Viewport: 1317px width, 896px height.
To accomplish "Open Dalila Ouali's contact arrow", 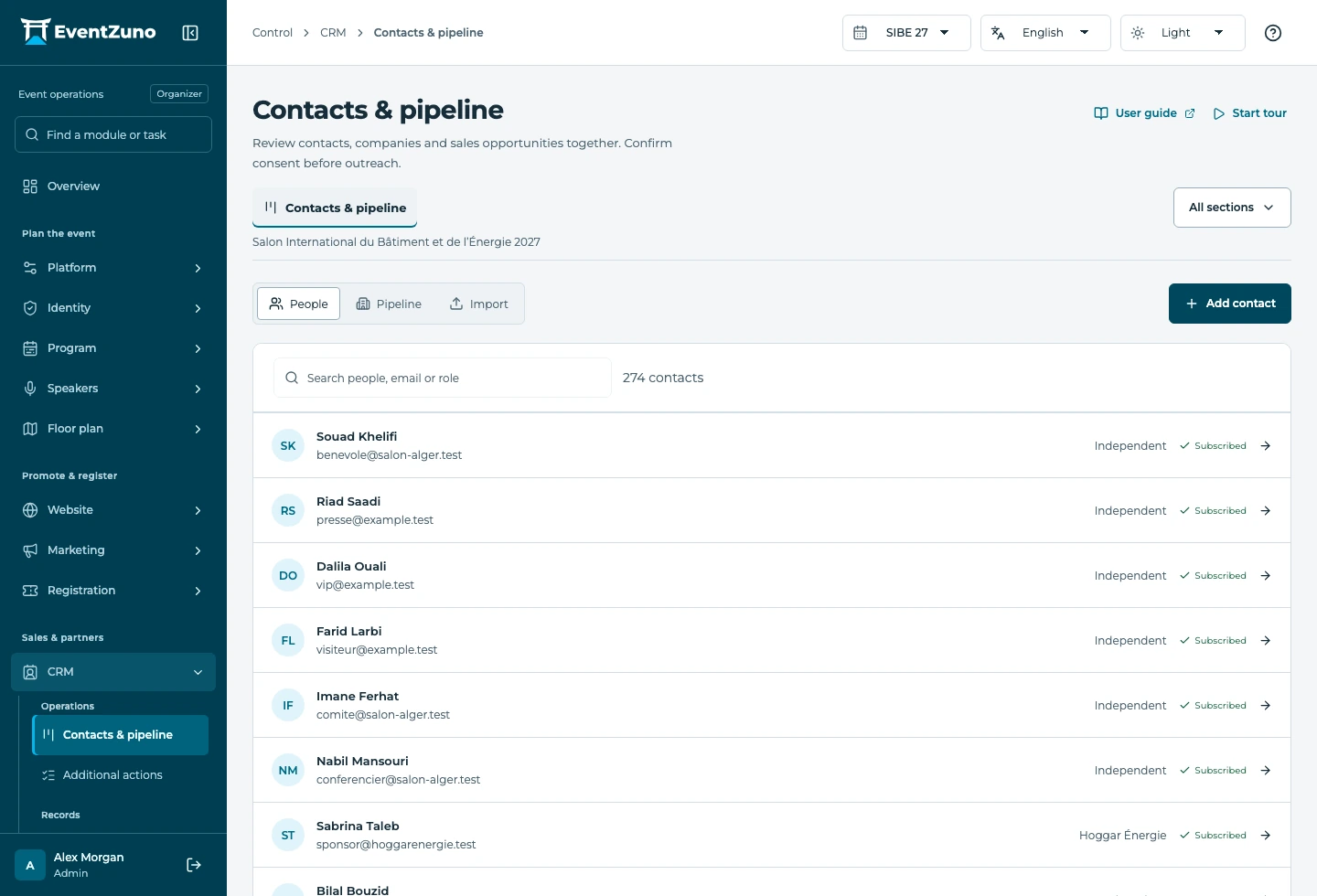I will [x=1266, y=576].
